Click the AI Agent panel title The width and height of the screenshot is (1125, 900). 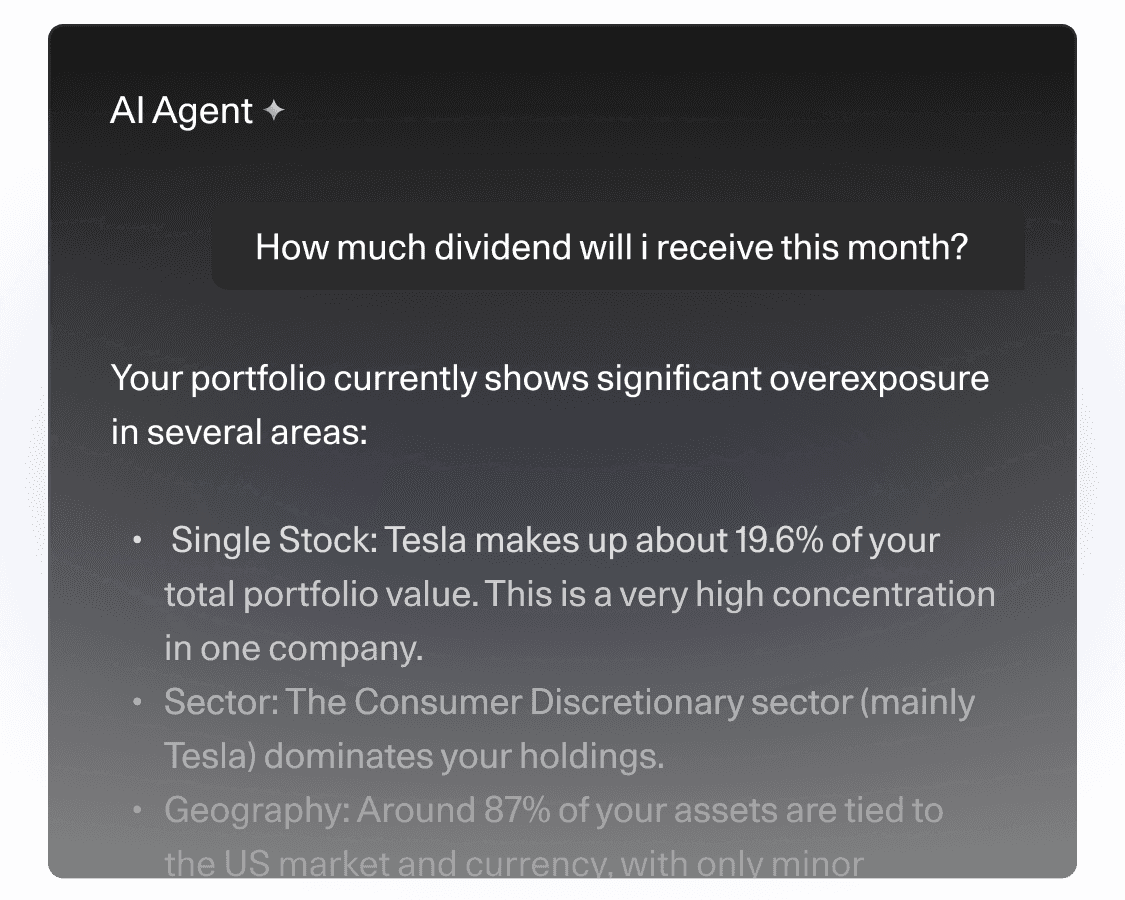(181, 111)
